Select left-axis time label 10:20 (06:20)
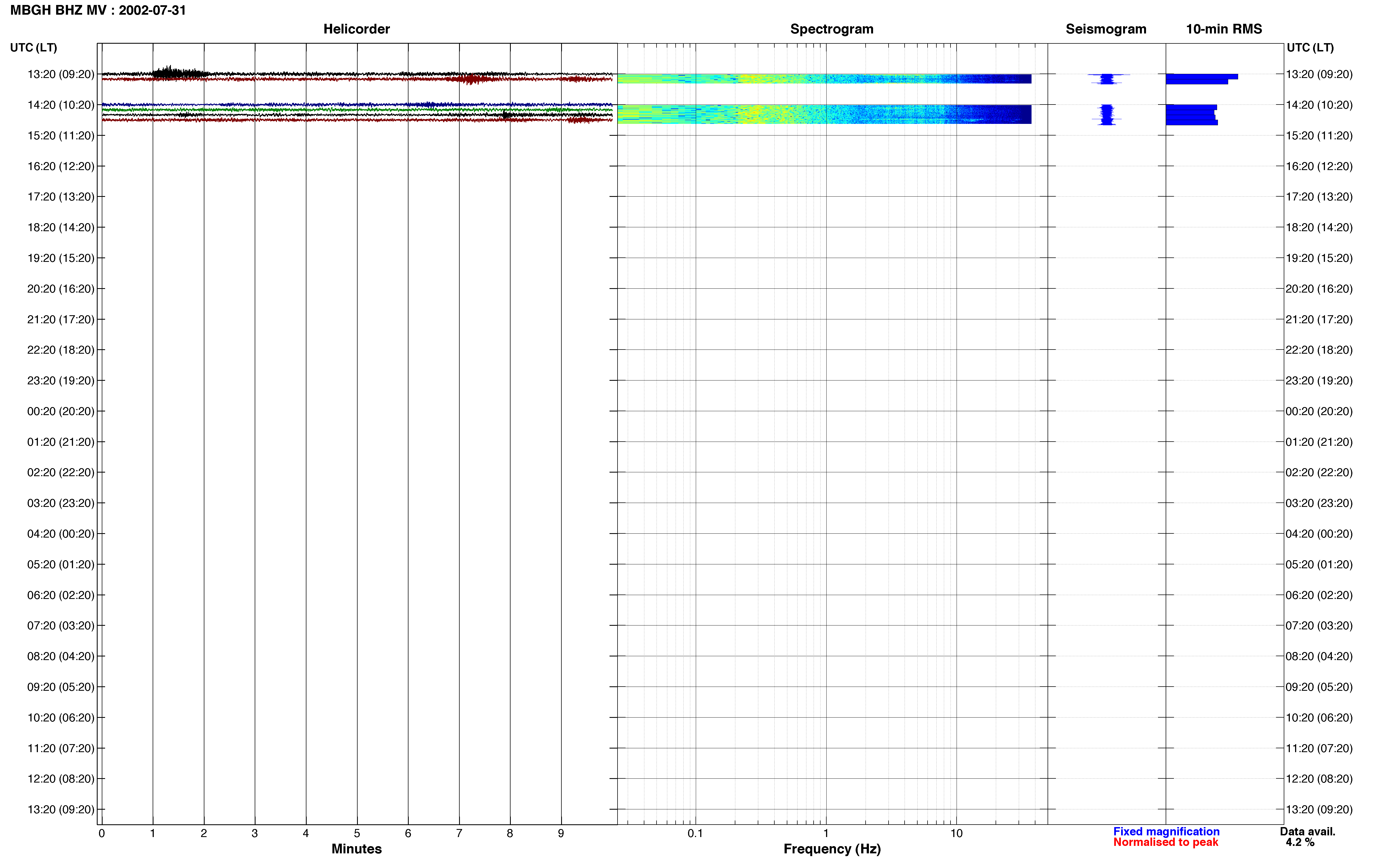Viewport: 1388px width, 868px height. 61,718
